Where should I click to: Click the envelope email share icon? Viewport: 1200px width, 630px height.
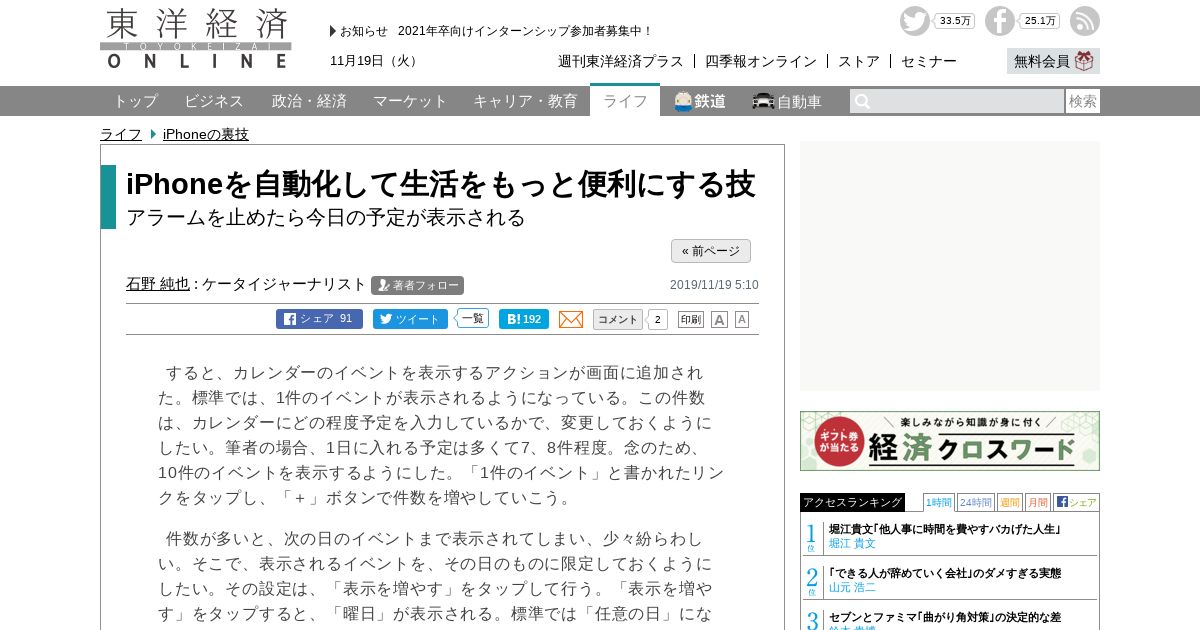pos(571,319)
